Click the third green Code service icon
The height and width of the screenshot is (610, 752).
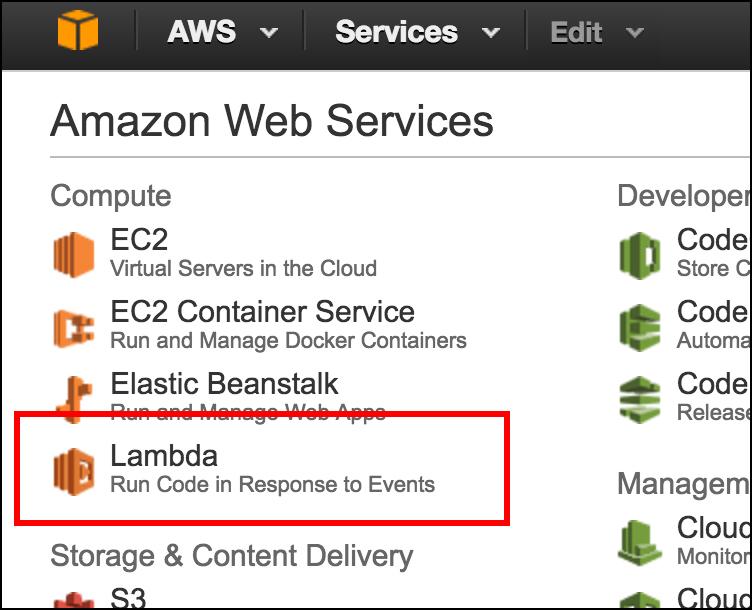click(x=640, y=397)
